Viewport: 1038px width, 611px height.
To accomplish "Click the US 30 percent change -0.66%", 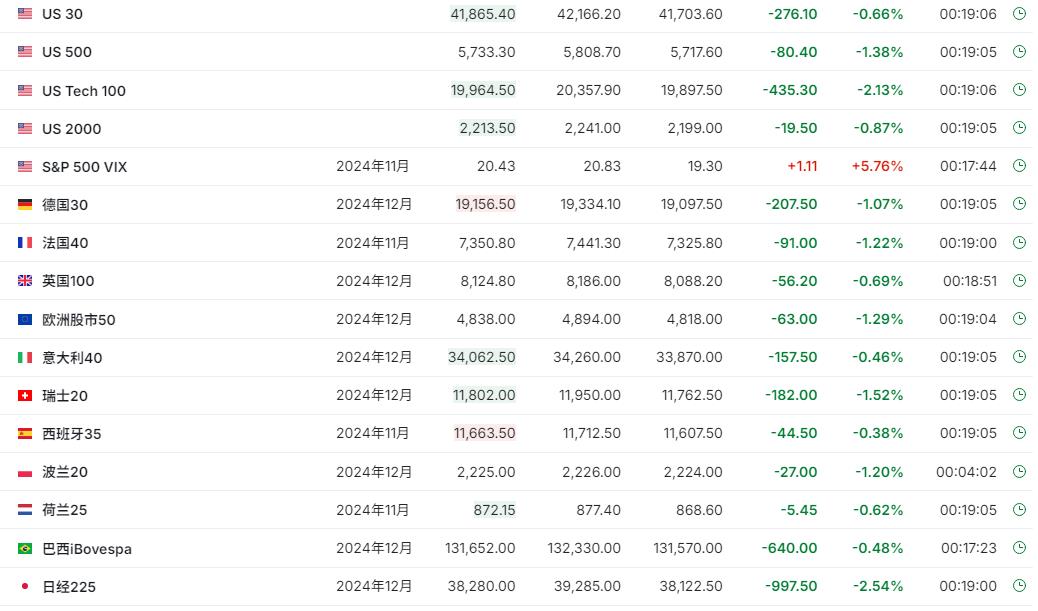I will [877, 14].
